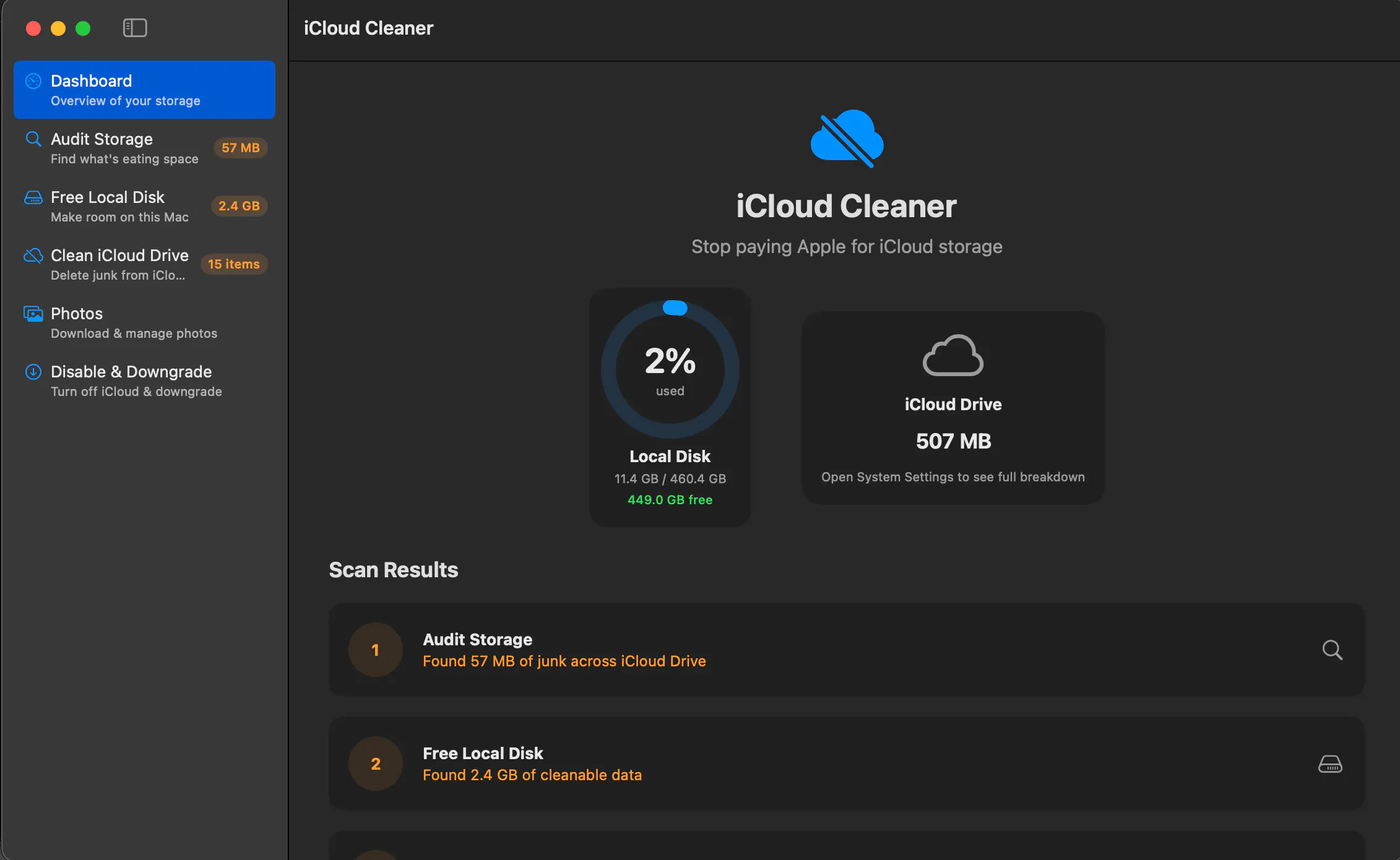Click the Clean iCloud Drive crossed-cloud sidebar icon
The width and height of the screenshot is (1400, 860).
[x=33, y=256]
